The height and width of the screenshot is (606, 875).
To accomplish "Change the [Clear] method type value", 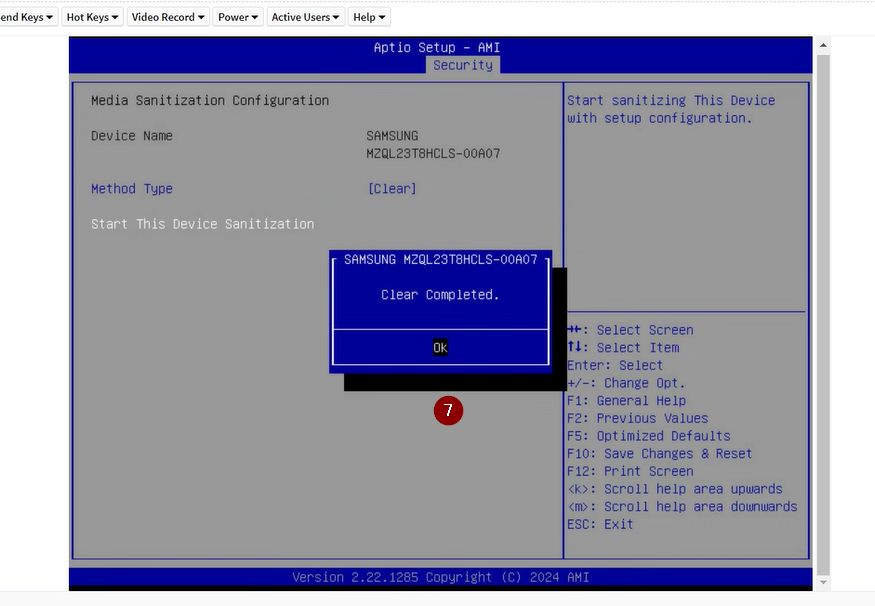I will click(x=392, y=189).
